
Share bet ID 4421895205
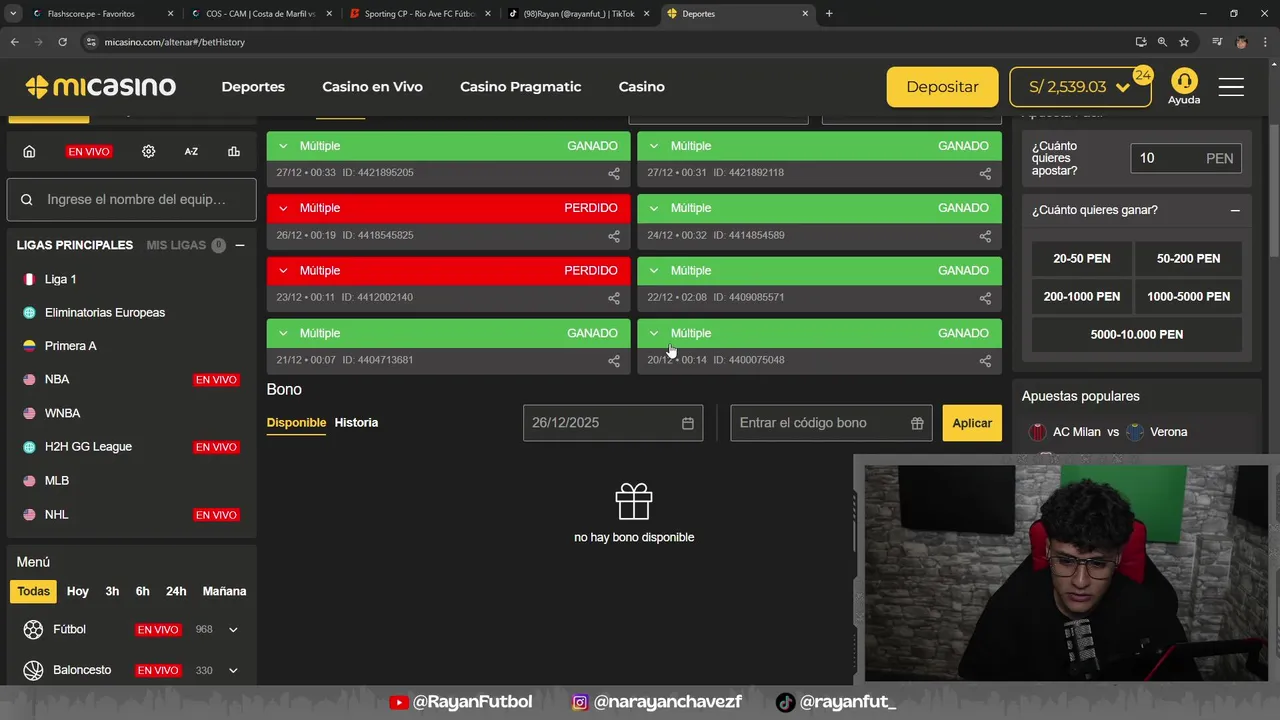click(614, 174)
